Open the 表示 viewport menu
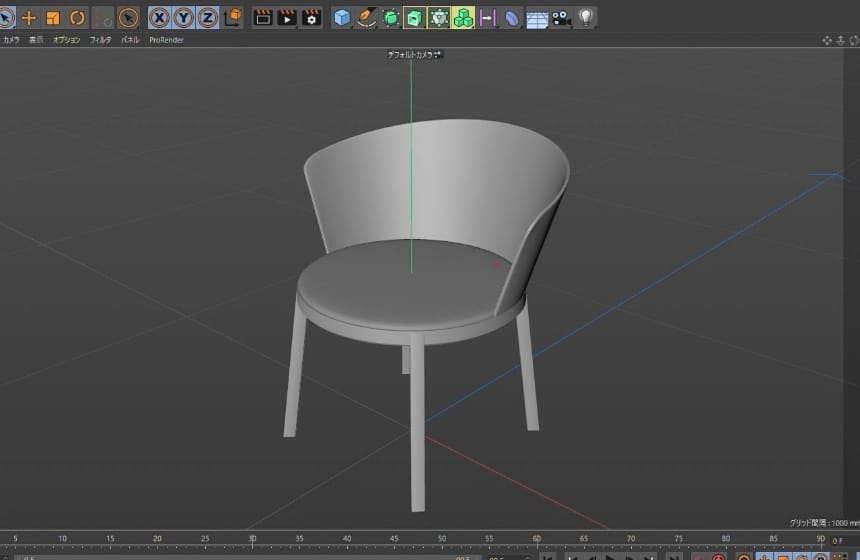Image resolution: width=860 pixels, height=560 pixels. coord(36,40)
